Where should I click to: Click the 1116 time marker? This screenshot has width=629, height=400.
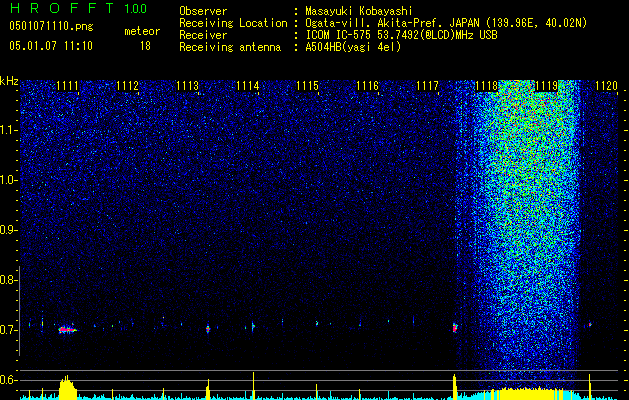(x=368, y=86)
